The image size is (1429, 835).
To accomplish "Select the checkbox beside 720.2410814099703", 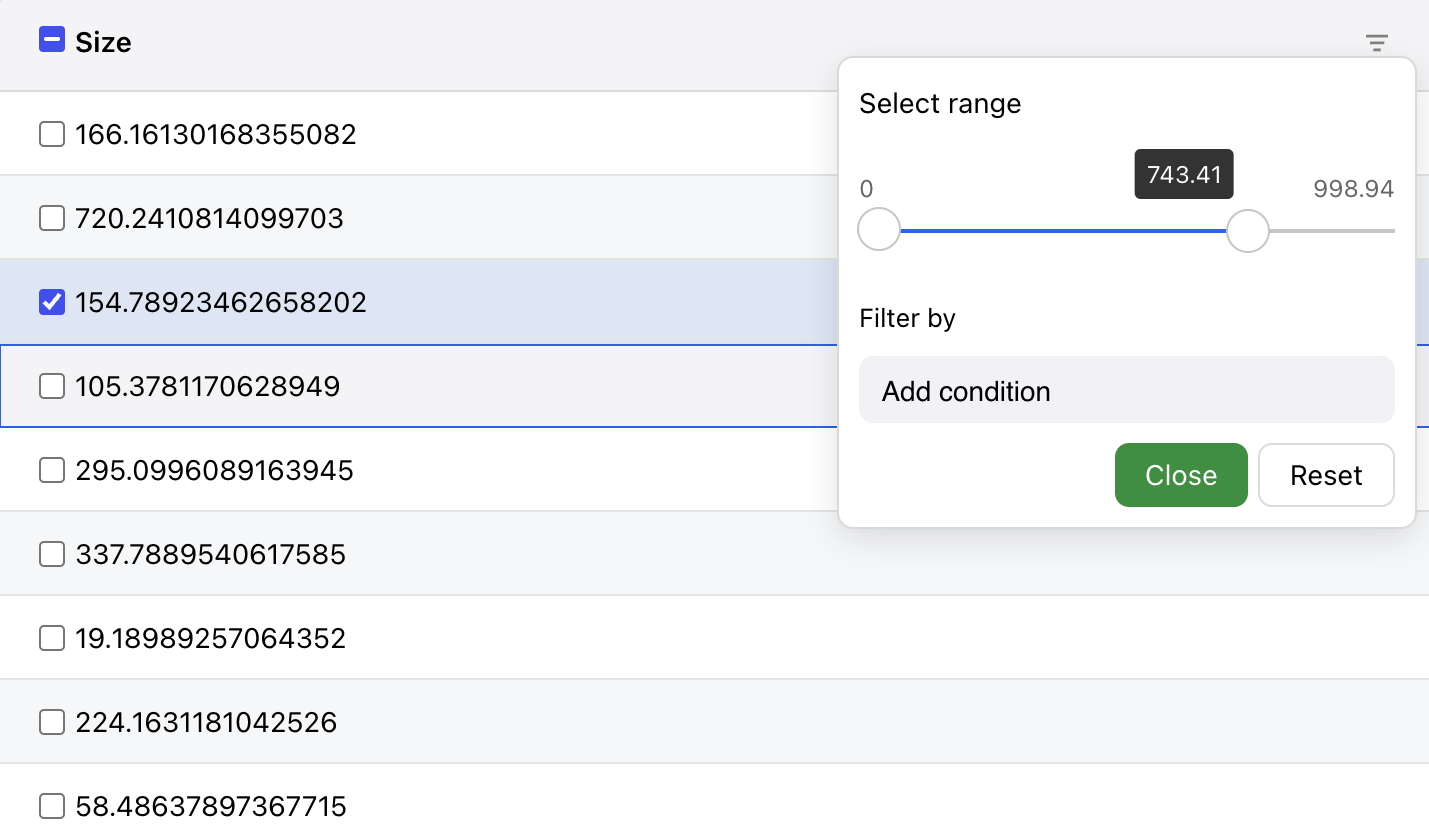I will [51, 217].
